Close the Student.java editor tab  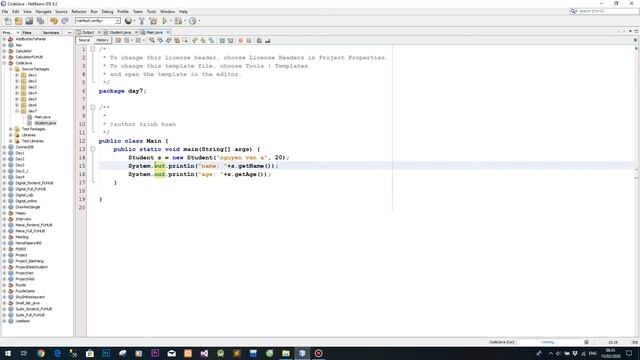pos(136,32)
